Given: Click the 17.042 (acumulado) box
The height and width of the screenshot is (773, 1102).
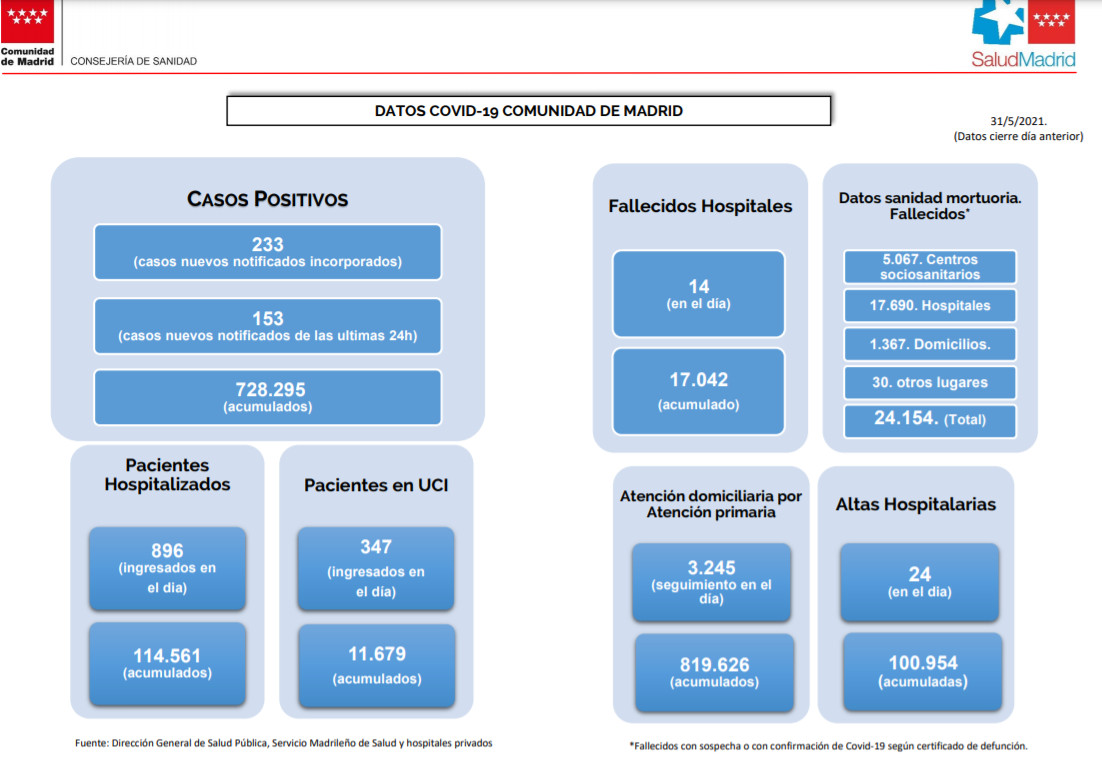Looking at the screenshot, I should pos(699,391).
